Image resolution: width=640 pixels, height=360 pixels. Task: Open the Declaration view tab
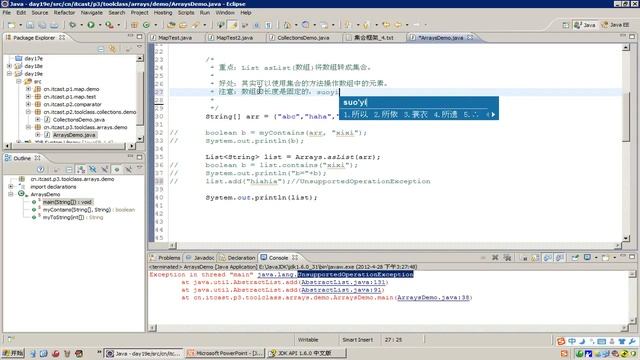[238, 258]
